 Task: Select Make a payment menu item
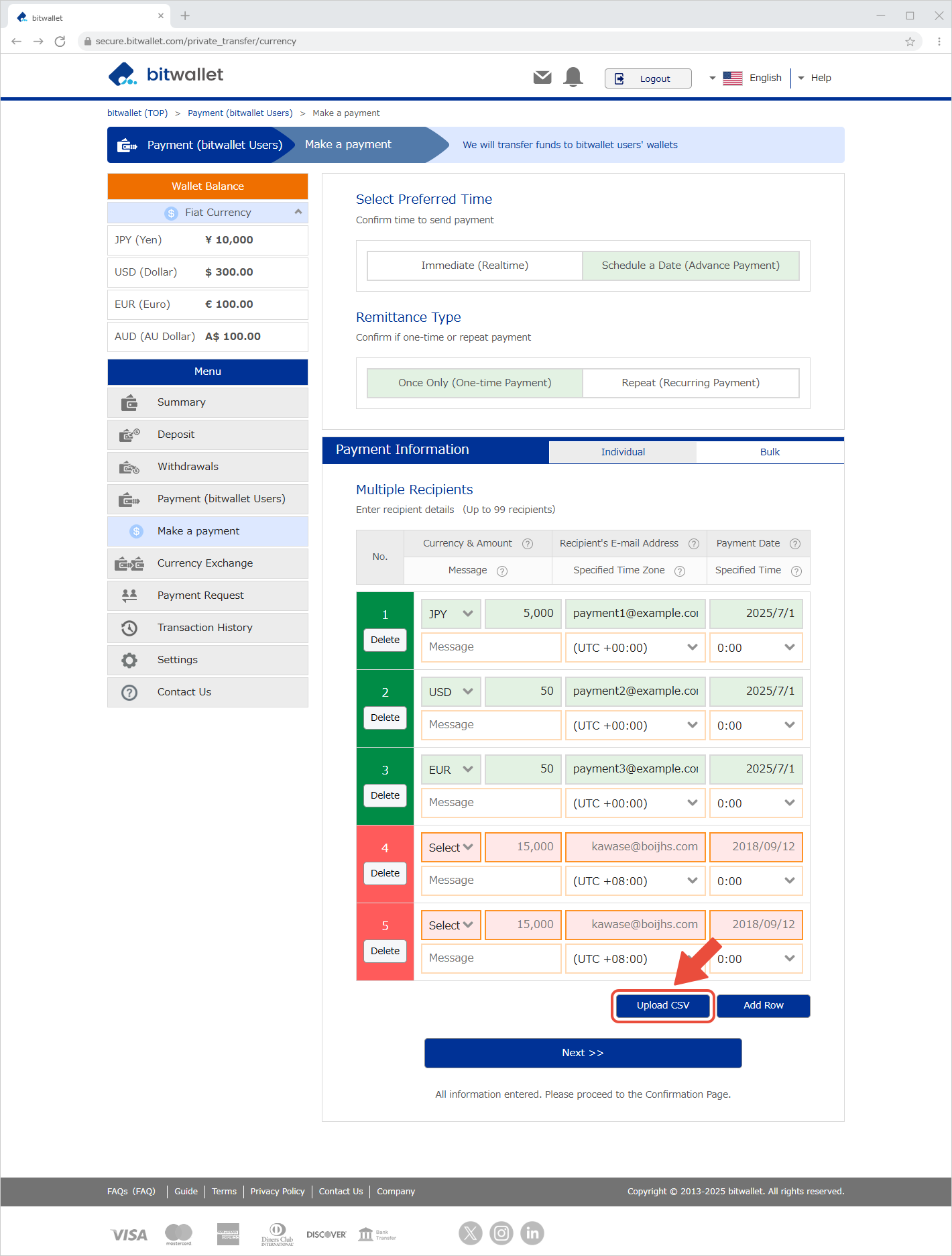click(x=208, y=531)
